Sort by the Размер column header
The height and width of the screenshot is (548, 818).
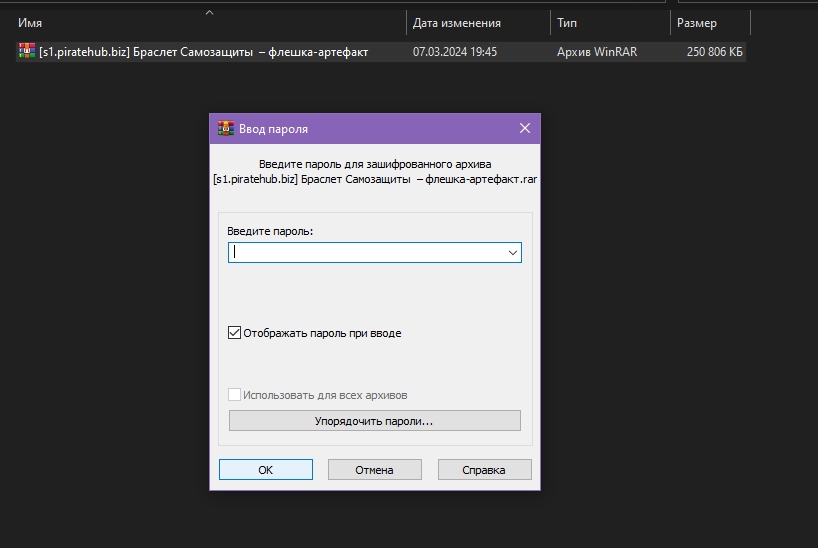click(696, 23)
